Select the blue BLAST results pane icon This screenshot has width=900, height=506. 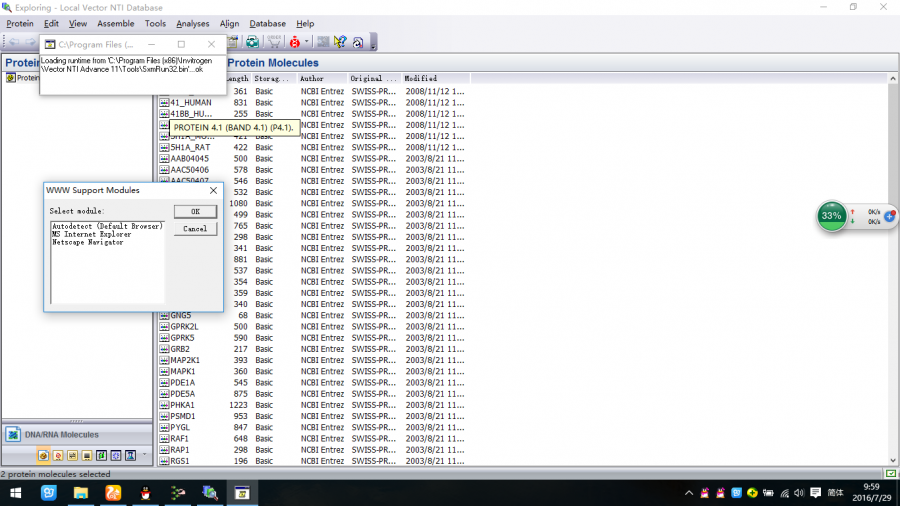click(116, 456)
